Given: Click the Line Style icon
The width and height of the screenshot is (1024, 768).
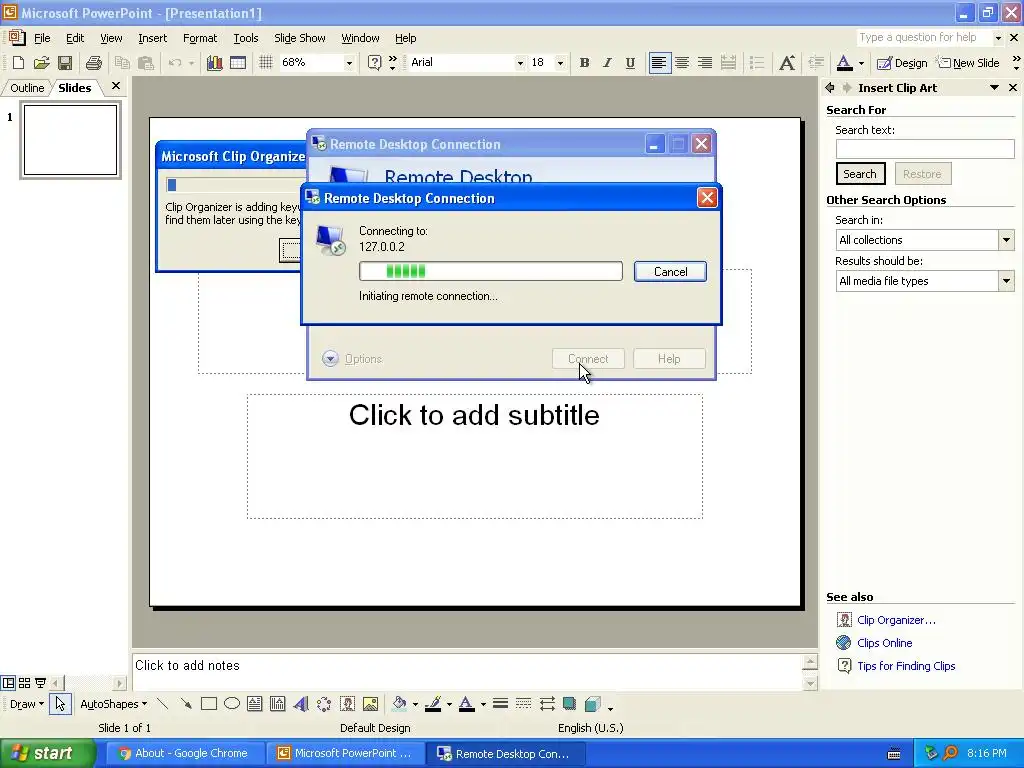Looking at the screenshot, I should pos(500,704).
